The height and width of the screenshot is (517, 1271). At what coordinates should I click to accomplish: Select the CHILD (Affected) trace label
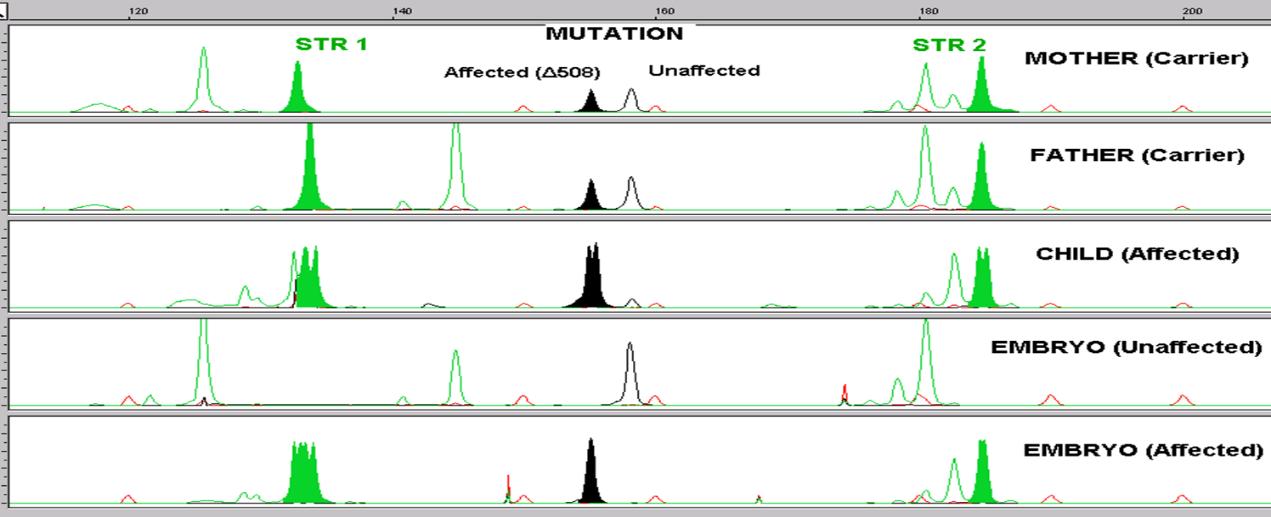point(1137,254)
